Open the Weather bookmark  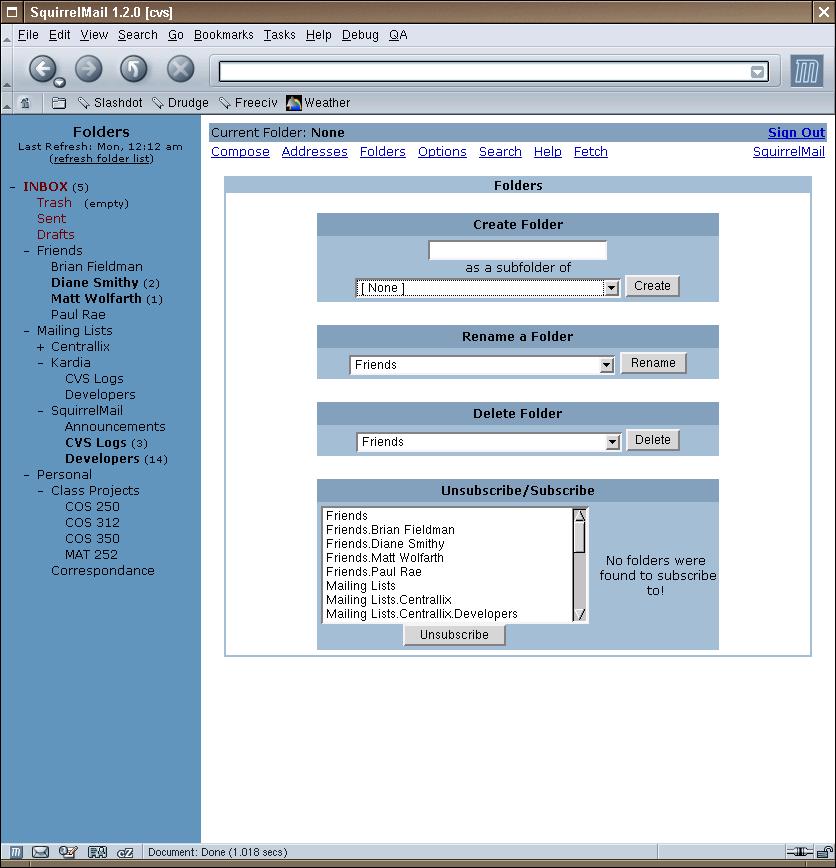click(x=318, y=103)
